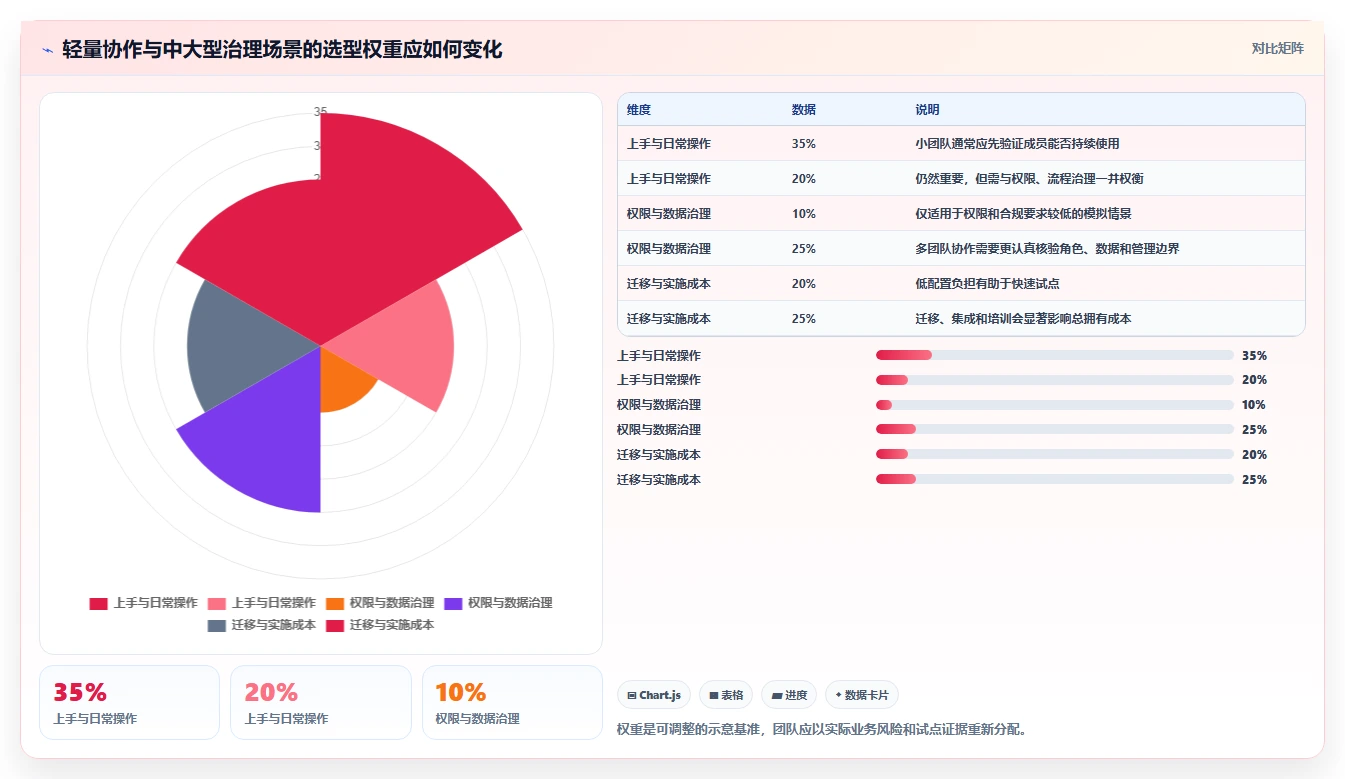The width and height of the screenshot is (1345, 779).
Task: Select the 小团队通常应先验证成员能否持续使用 cell
Action: (x=1017, y=144)
